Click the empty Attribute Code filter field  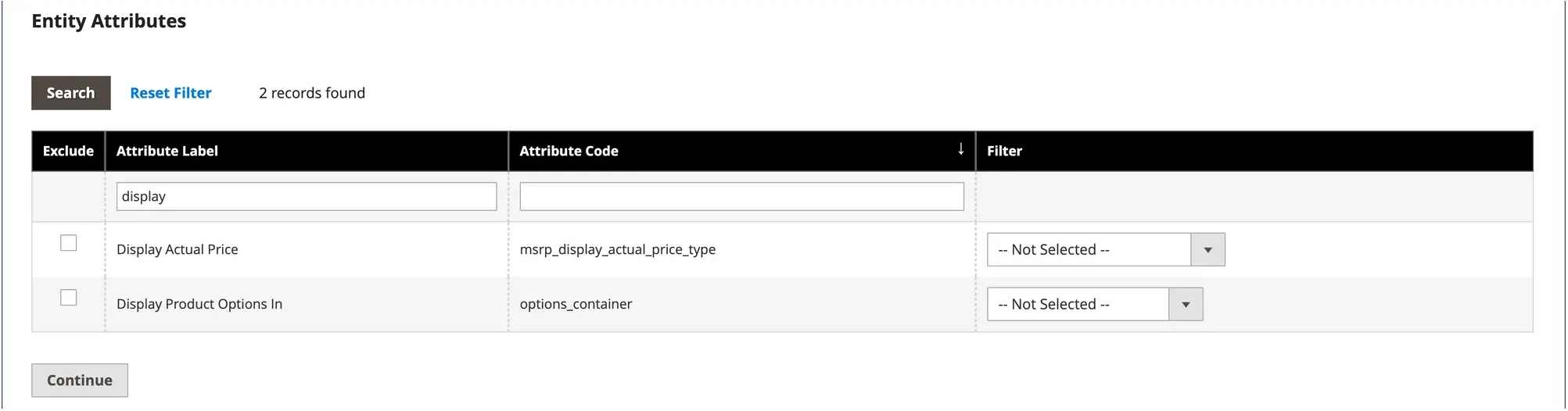coord(741,197)
